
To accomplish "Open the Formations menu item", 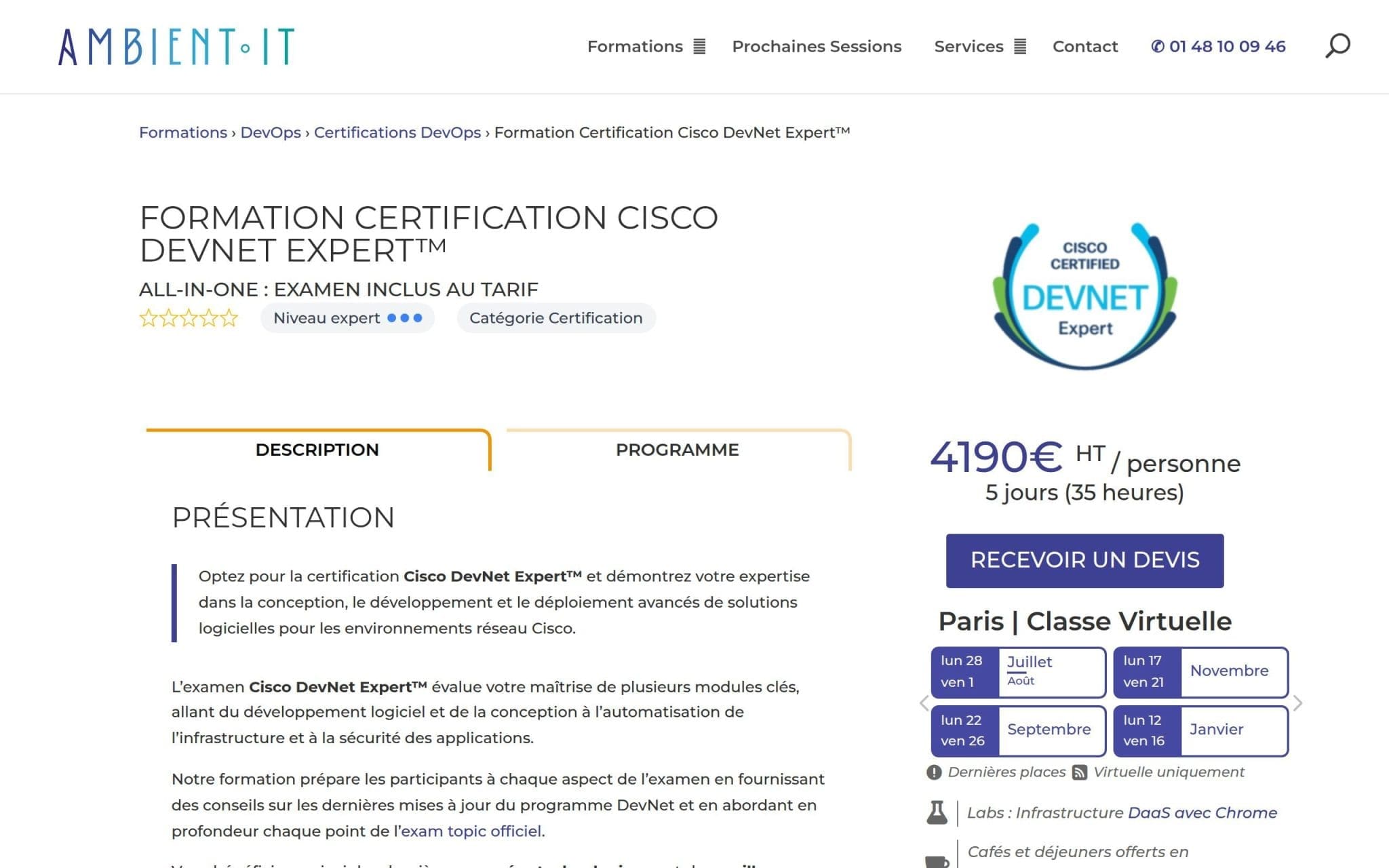I will [x=635, y=46].
